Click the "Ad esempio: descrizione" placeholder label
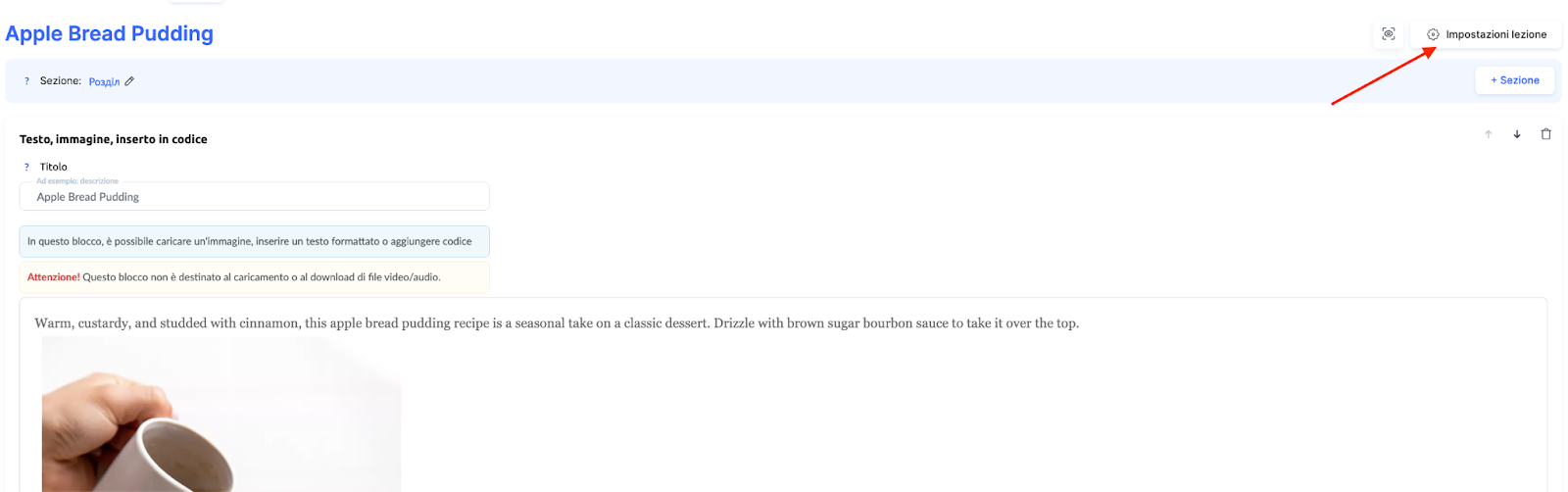The image size is (1568, 492). pyautogui.click(x=77, y=181)
